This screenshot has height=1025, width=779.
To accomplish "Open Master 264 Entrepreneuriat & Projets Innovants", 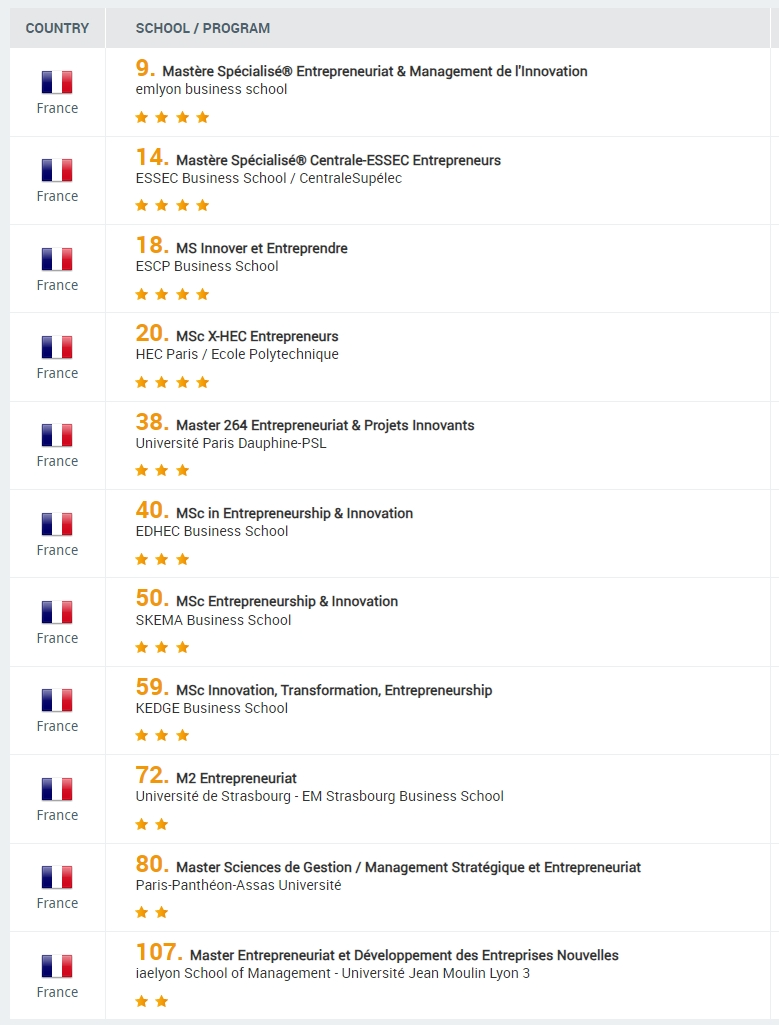I will tap(325, 425).
